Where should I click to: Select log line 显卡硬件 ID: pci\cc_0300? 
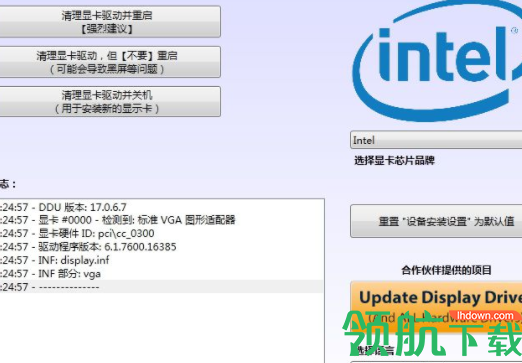(161, 233)
